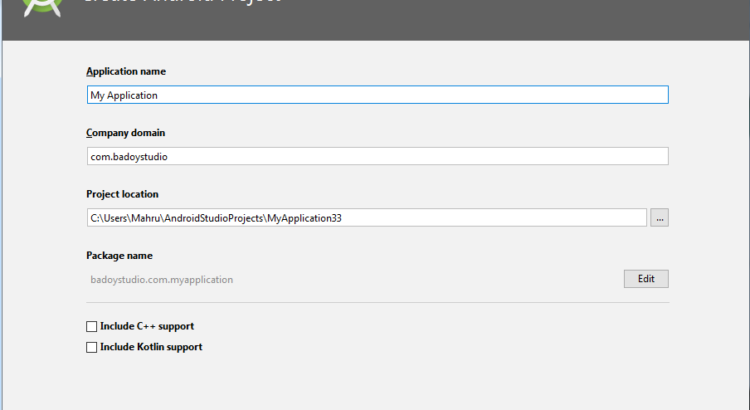This screenshot has height=410, width=750.
Task: Toggle the Include Kotlin support checkbox
Action: [92, 347]
